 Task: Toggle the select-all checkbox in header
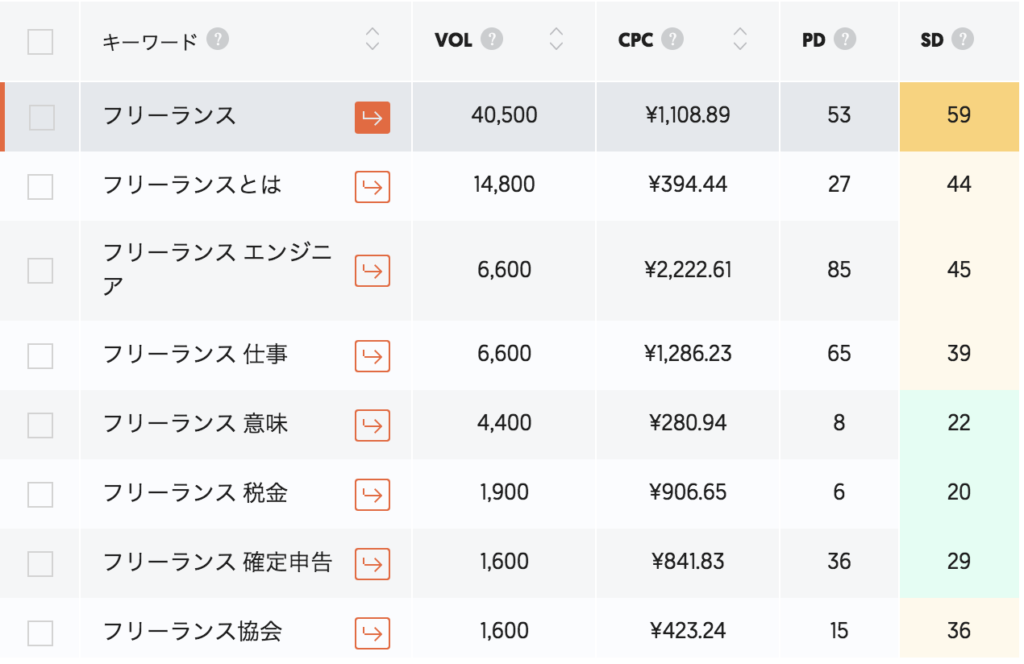(40, 42)
